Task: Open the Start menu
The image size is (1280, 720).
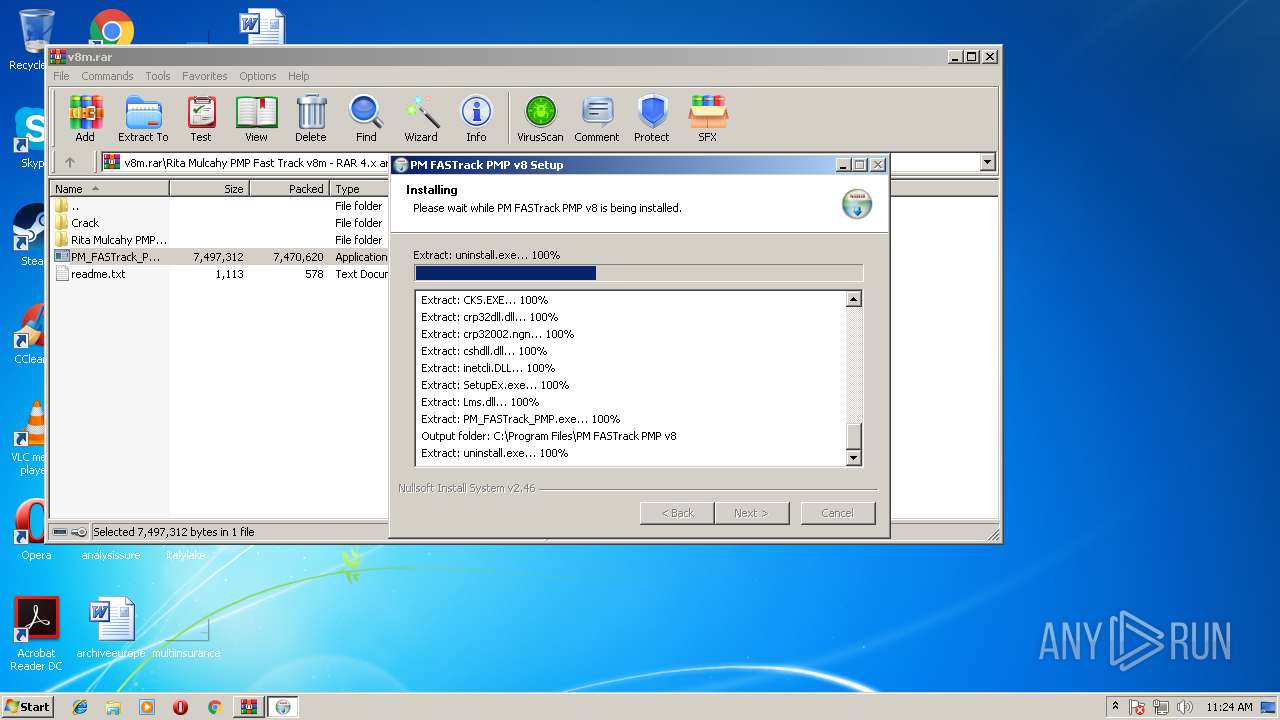Action: coord(27,706)
